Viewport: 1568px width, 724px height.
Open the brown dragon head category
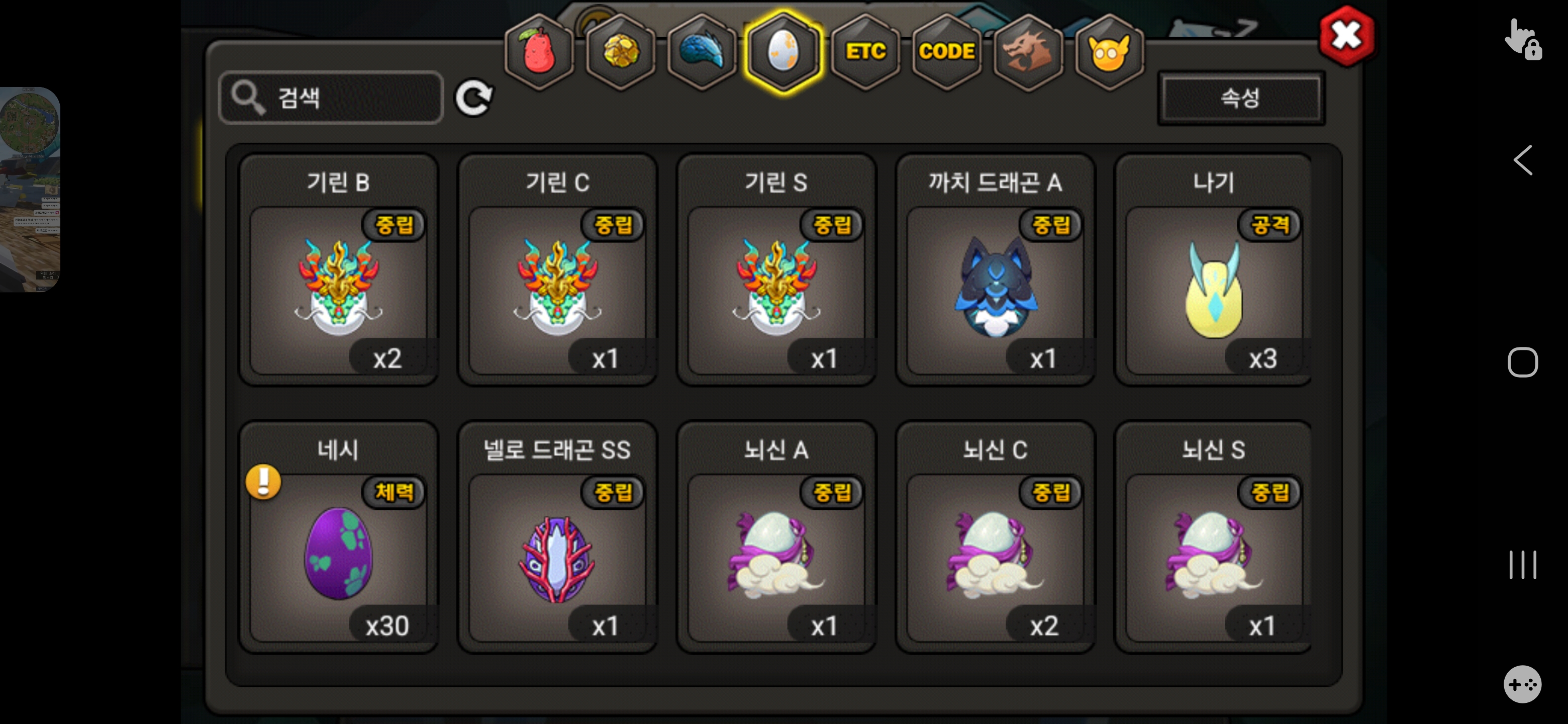click(x=1028, y=52)
